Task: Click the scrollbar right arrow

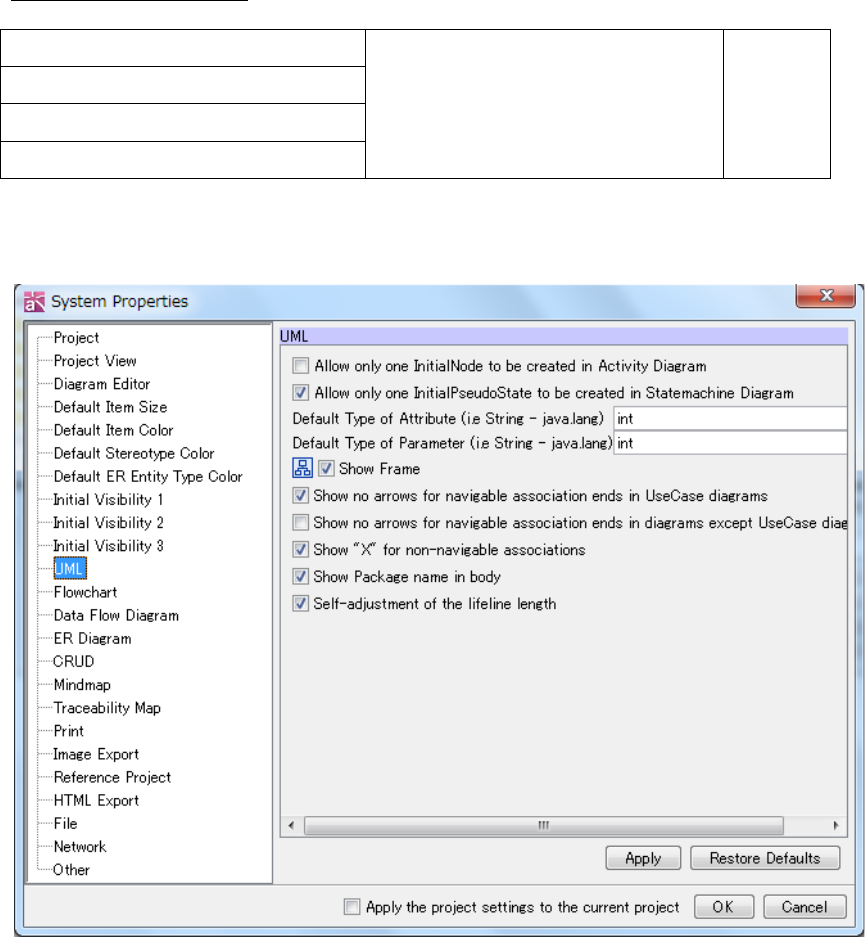Action: 836,826
